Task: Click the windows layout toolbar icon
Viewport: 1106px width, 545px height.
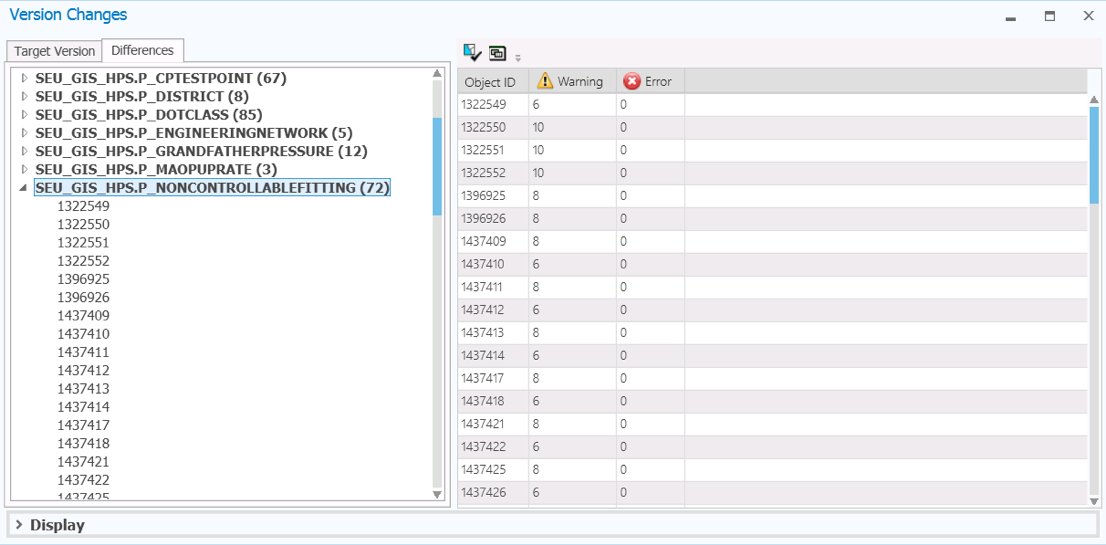Action: point(498,53)
